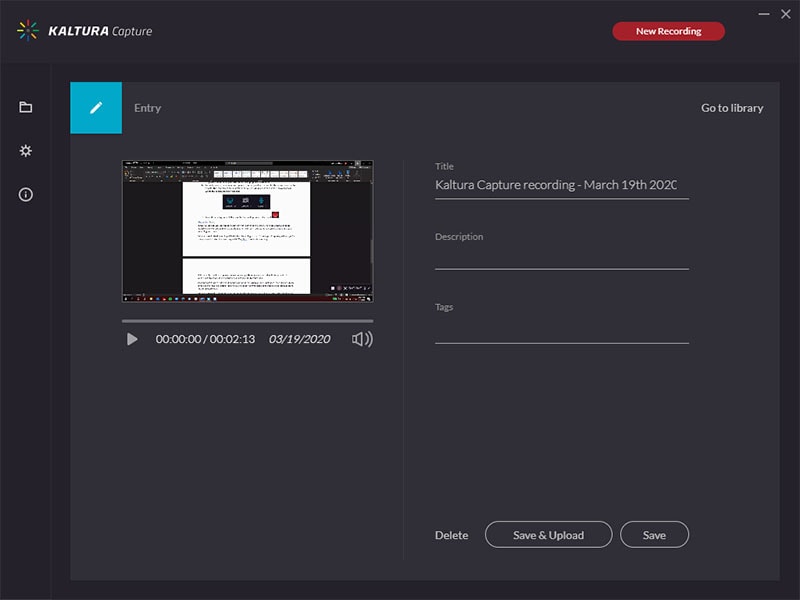This screenshot has width=800, height=600.
Task: Mute audio with the speaker icon
Action: 362,339
